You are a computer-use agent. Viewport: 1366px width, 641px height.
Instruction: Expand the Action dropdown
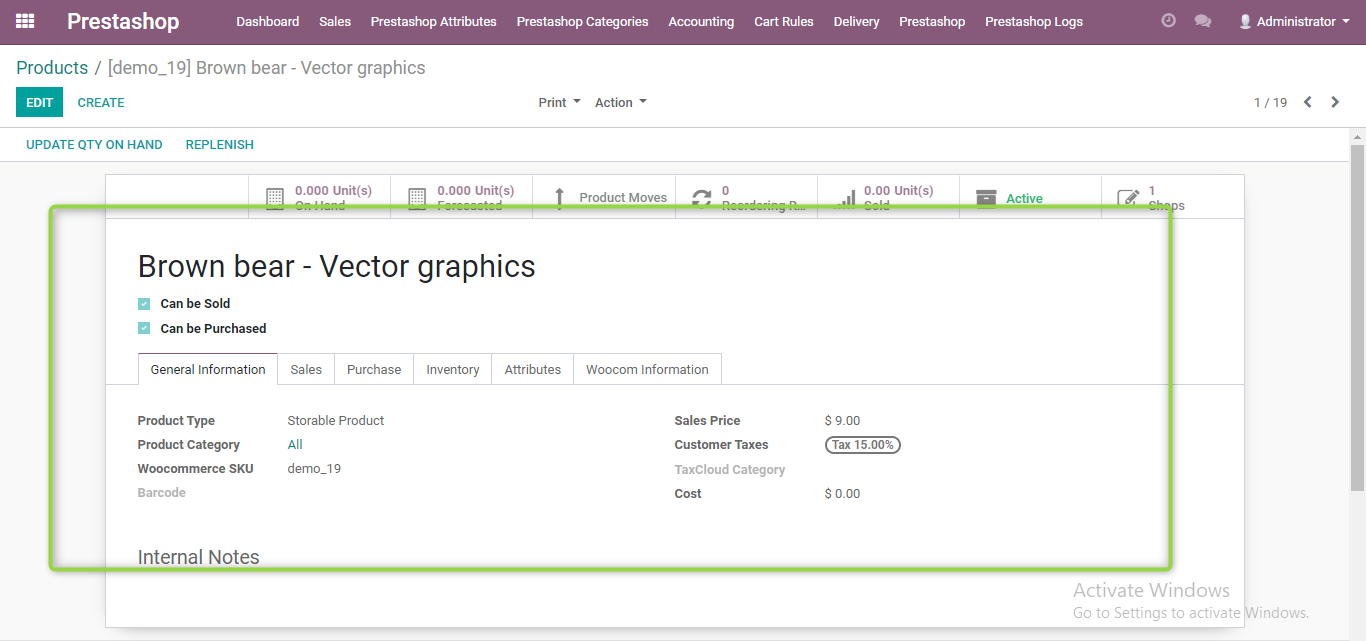[620, 102]
